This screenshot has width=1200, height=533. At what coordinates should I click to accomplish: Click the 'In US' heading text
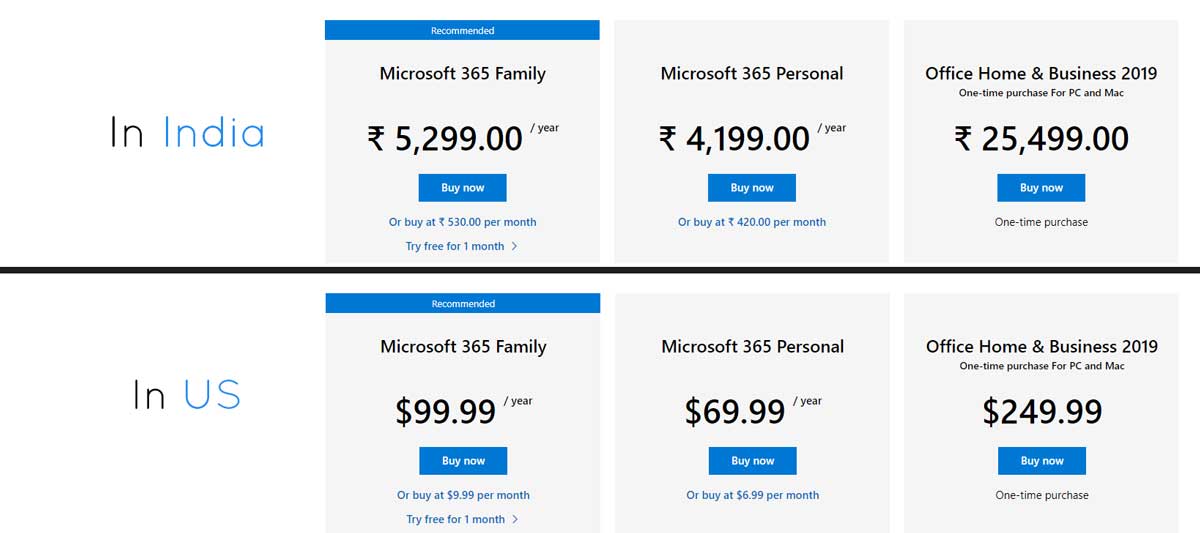tap(187, 396)
